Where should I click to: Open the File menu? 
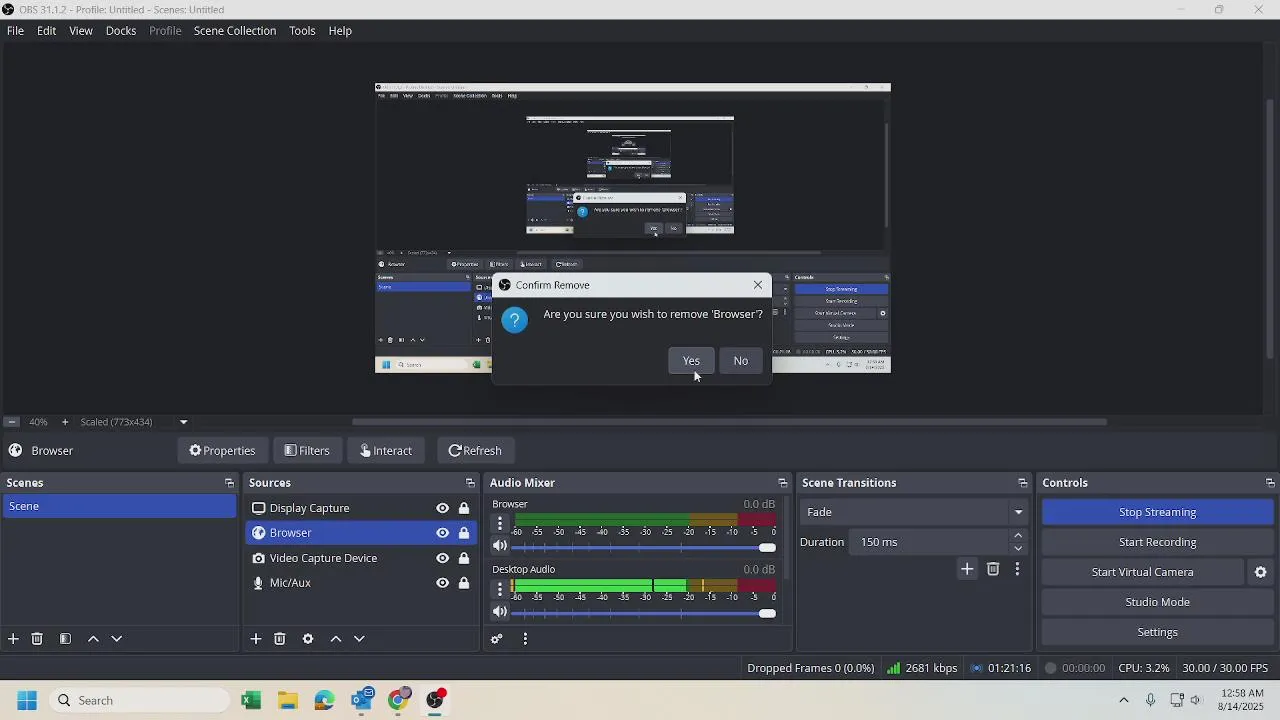point(16,31)
